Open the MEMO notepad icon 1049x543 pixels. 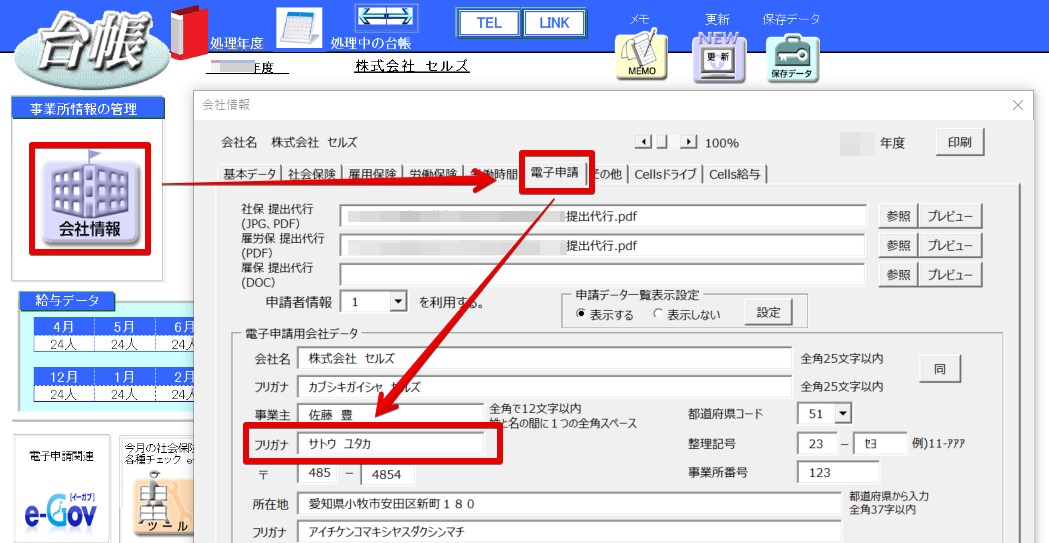pyautogui.click(x=642, y=57)
